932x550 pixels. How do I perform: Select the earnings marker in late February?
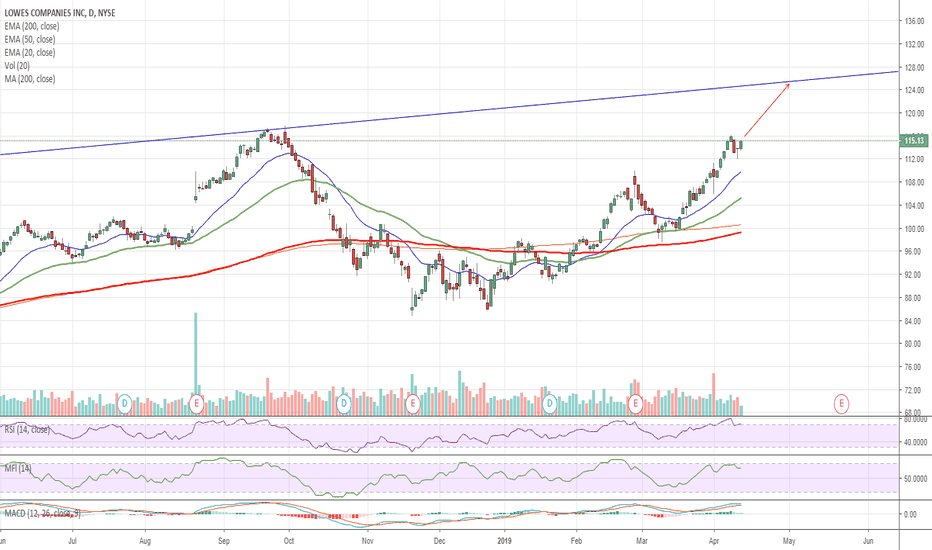635,404
